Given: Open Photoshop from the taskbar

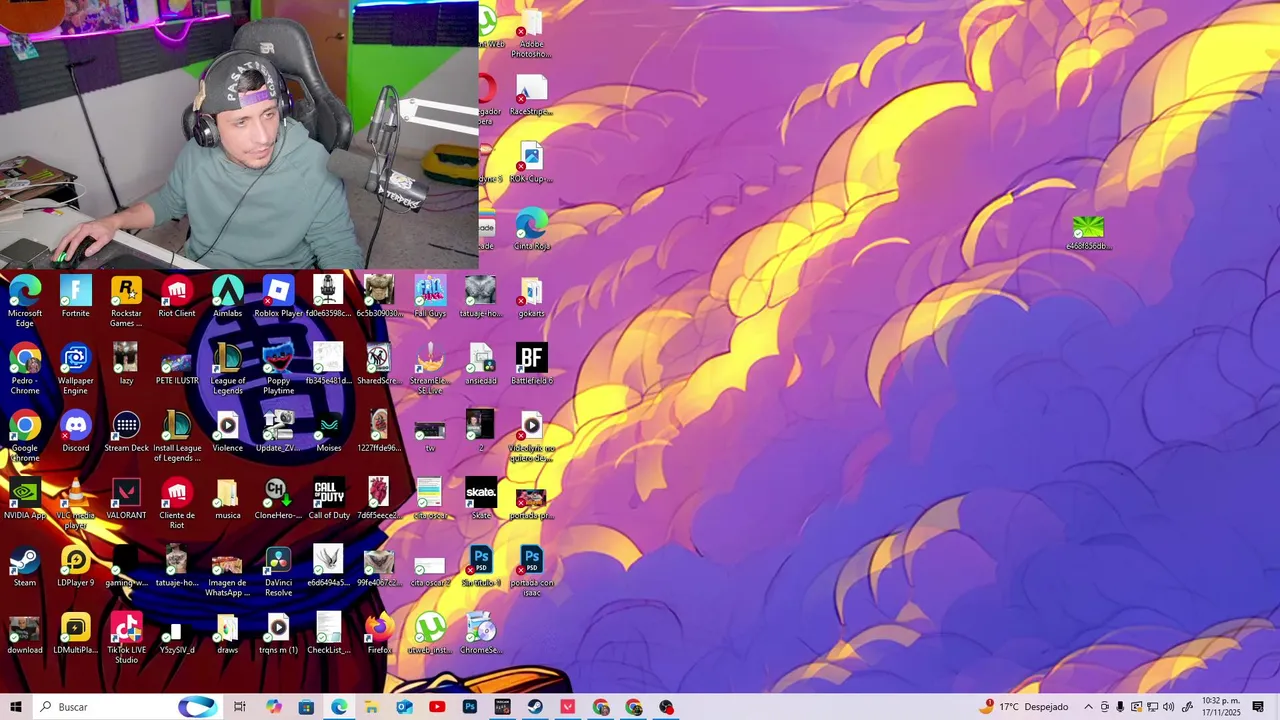Looking at the screenshot, I should click(x=470, y=707).
